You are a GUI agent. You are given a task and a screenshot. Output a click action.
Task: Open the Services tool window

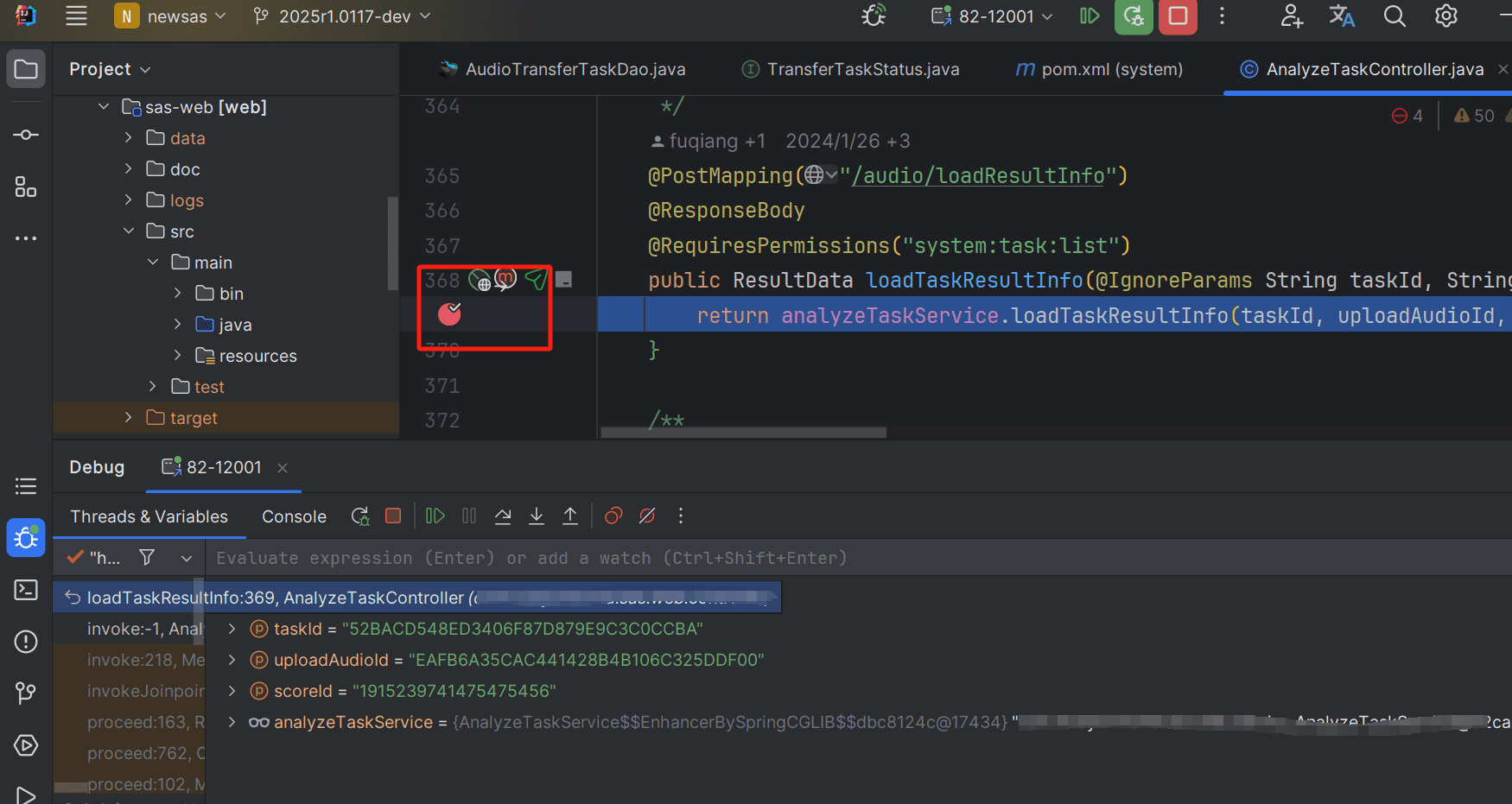(x=26, y=744)
